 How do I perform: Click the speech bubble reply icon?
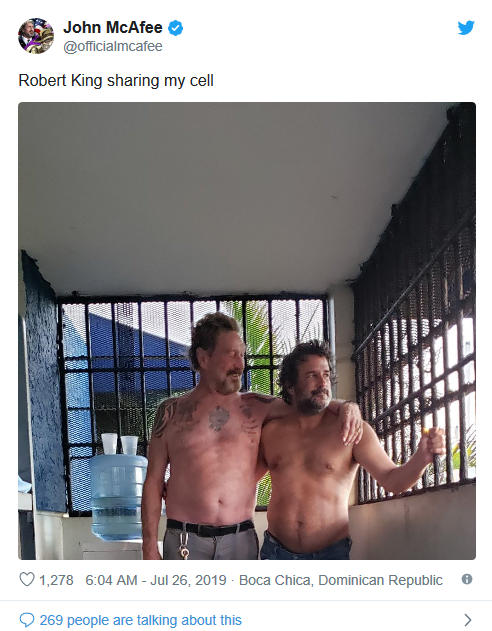coord(27,620)
